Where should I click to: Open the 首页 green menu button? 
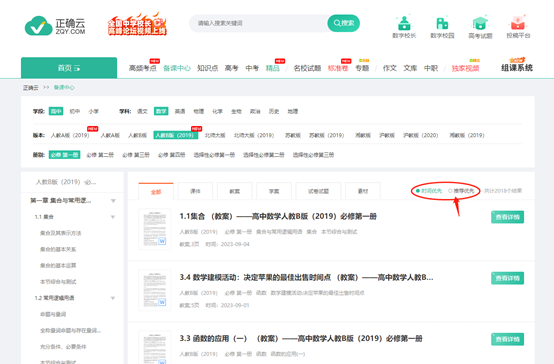point(69,68)
